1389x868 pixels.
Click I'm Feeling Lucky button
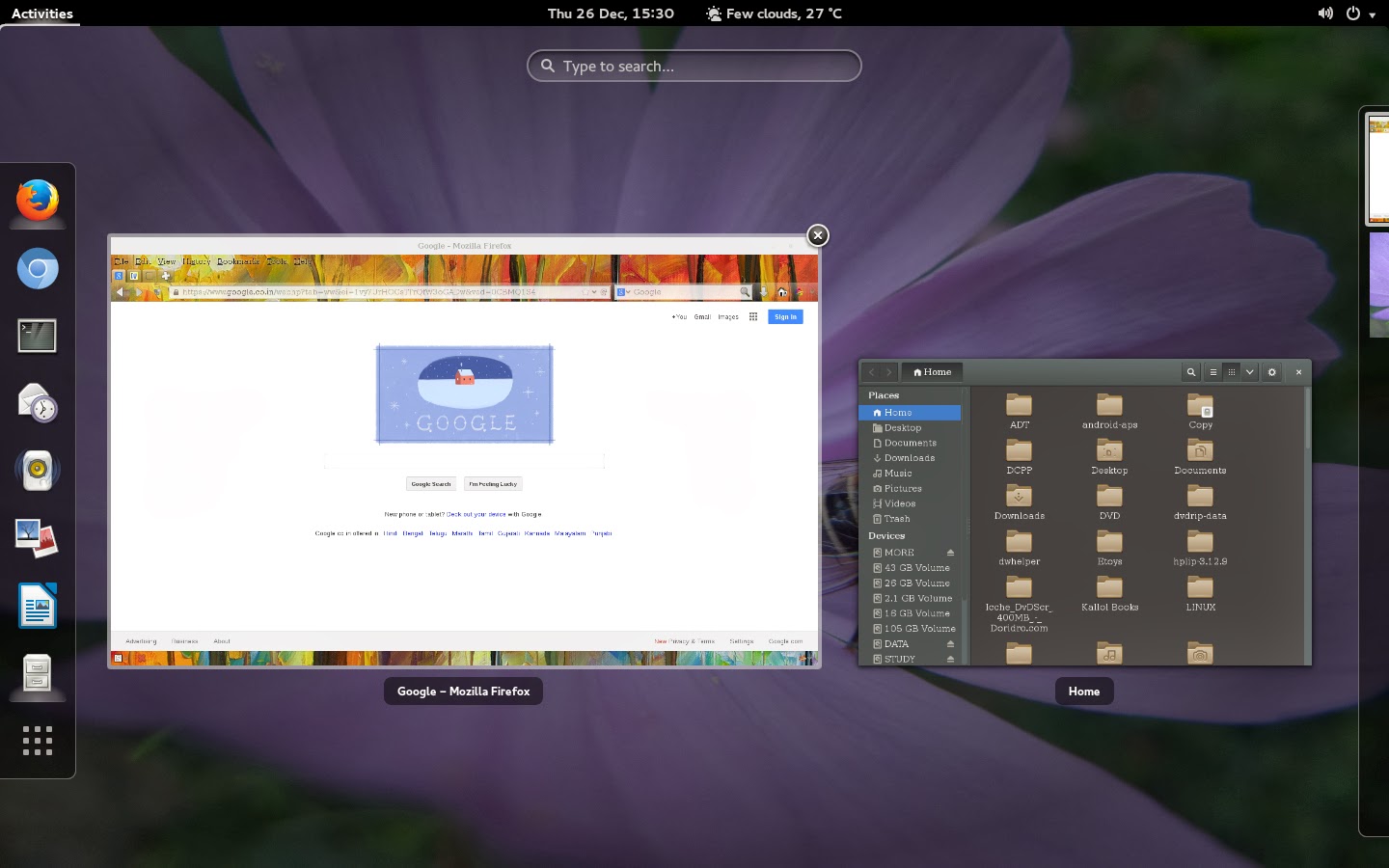(493, 484)
